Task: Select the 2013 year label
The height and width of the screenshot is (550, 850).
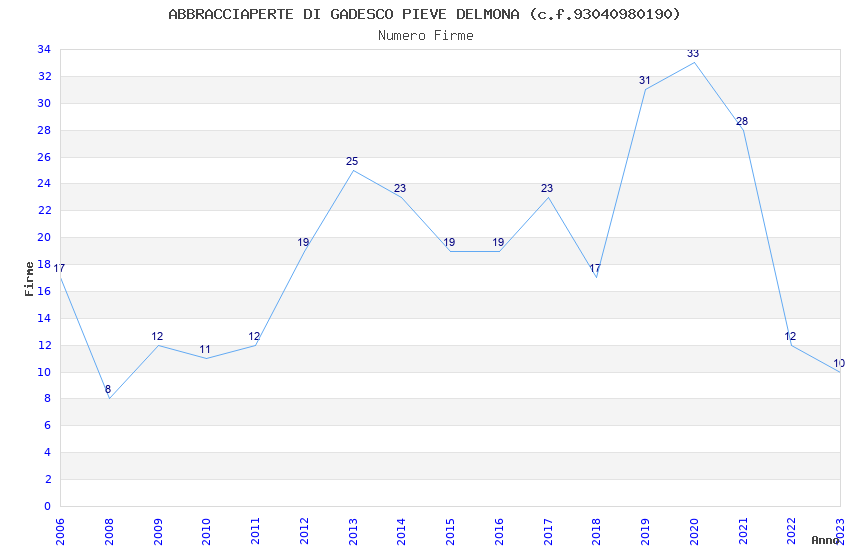Action: (x=352, y=532)
